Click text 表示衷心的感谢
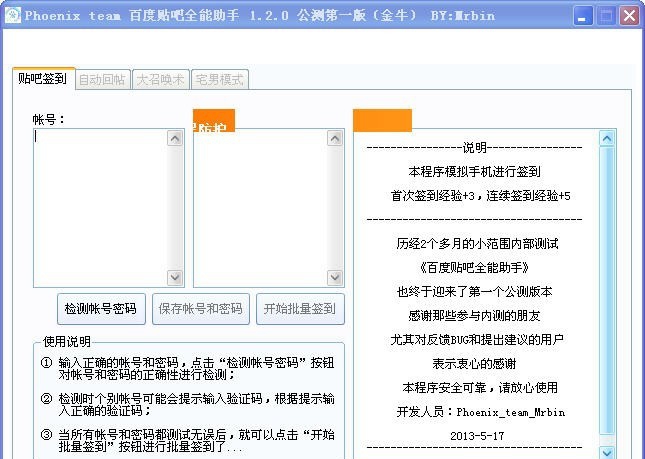 [474, 364]
